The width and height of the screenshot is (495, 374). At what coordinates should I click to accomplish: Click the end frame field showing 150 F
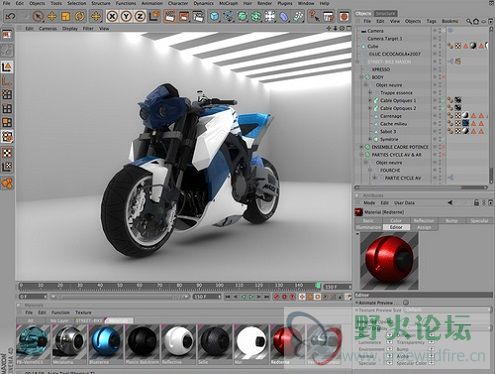click(x=207, y=297)
